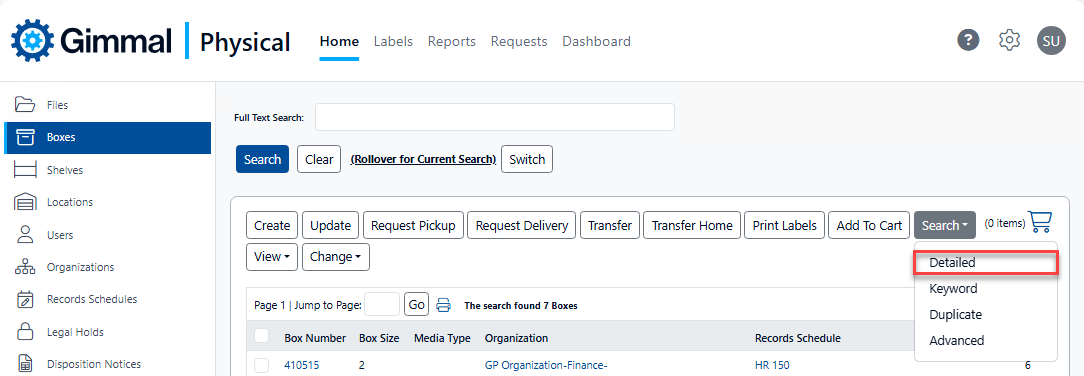Open settings gear icon in header
This screenshot has height=376, width=1084.
tap(1010, 40)
